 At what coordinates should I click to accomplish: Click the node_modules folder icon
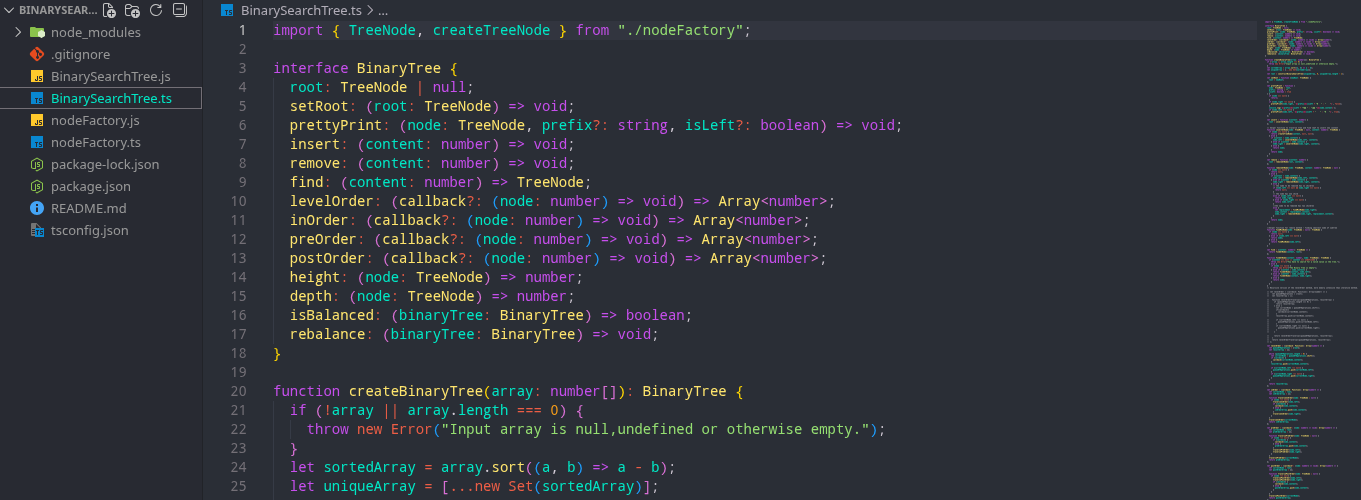(x=37, y=32)
